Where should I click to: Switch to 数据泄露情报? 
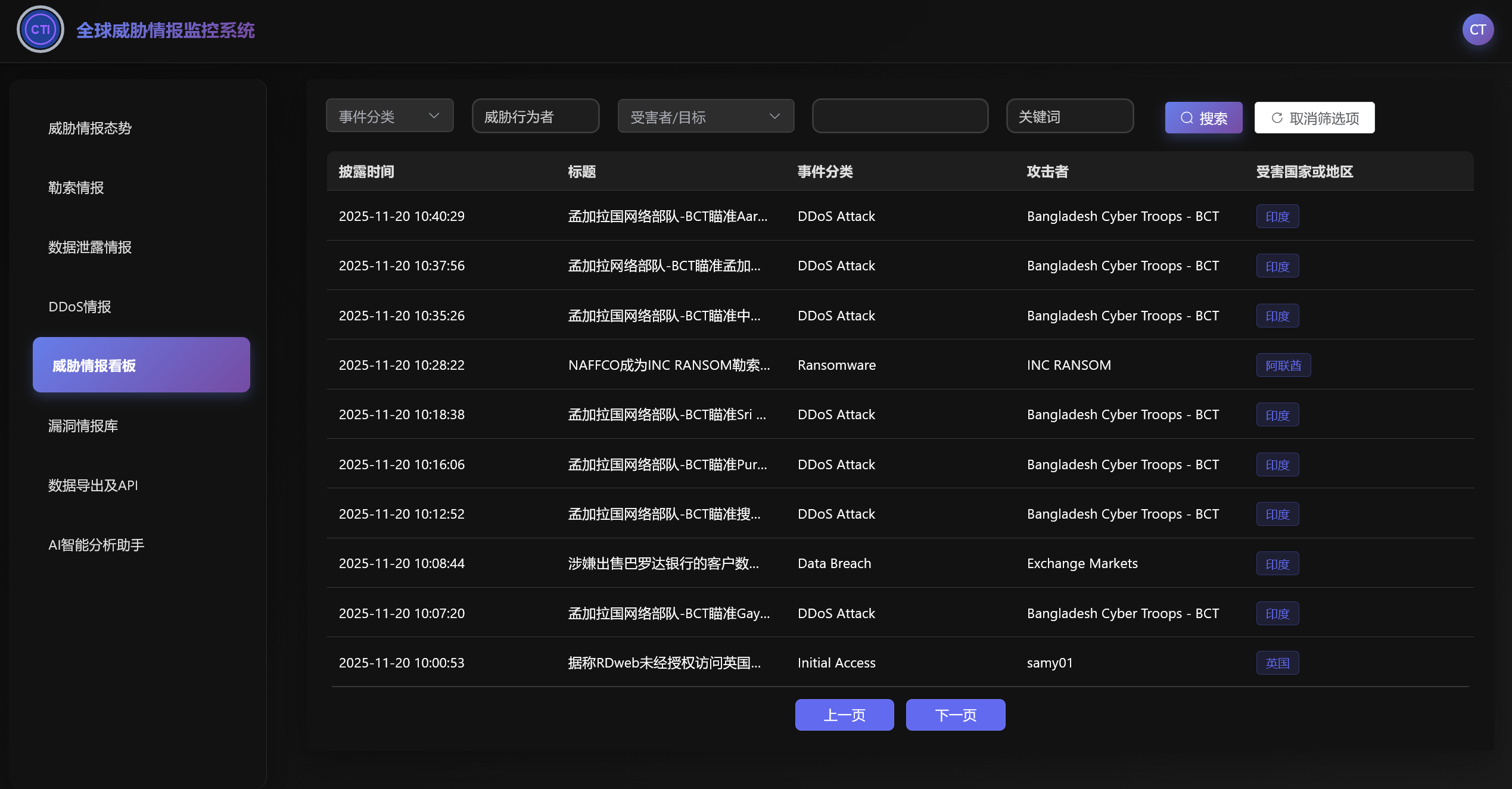[x=90, y=247]
